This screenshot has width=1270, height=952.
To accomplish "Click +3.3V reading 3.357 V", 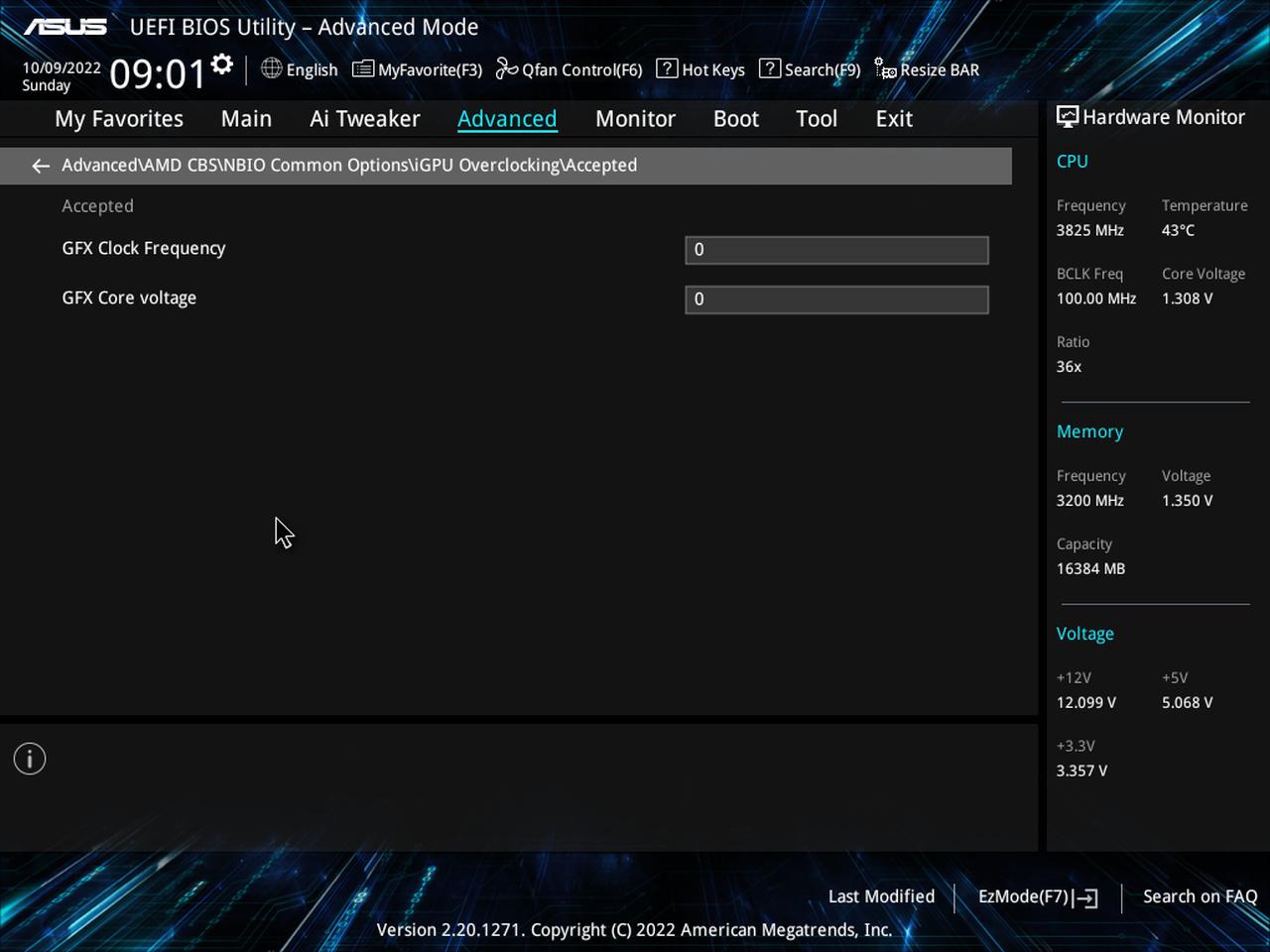I will [x=1081, y=772].
